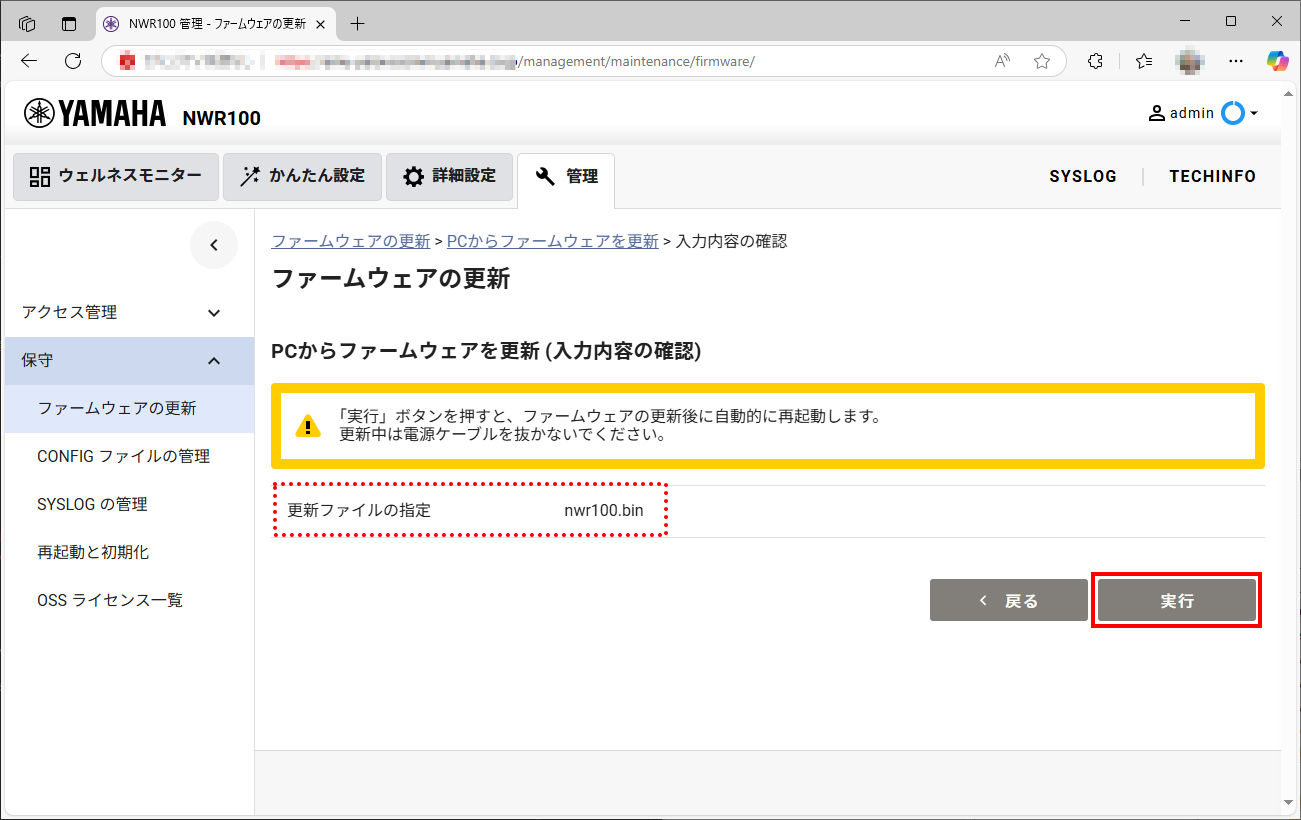Select the NWR100 管理 browser tab
Screen dimensions: 1301x820
pos(213,21)
